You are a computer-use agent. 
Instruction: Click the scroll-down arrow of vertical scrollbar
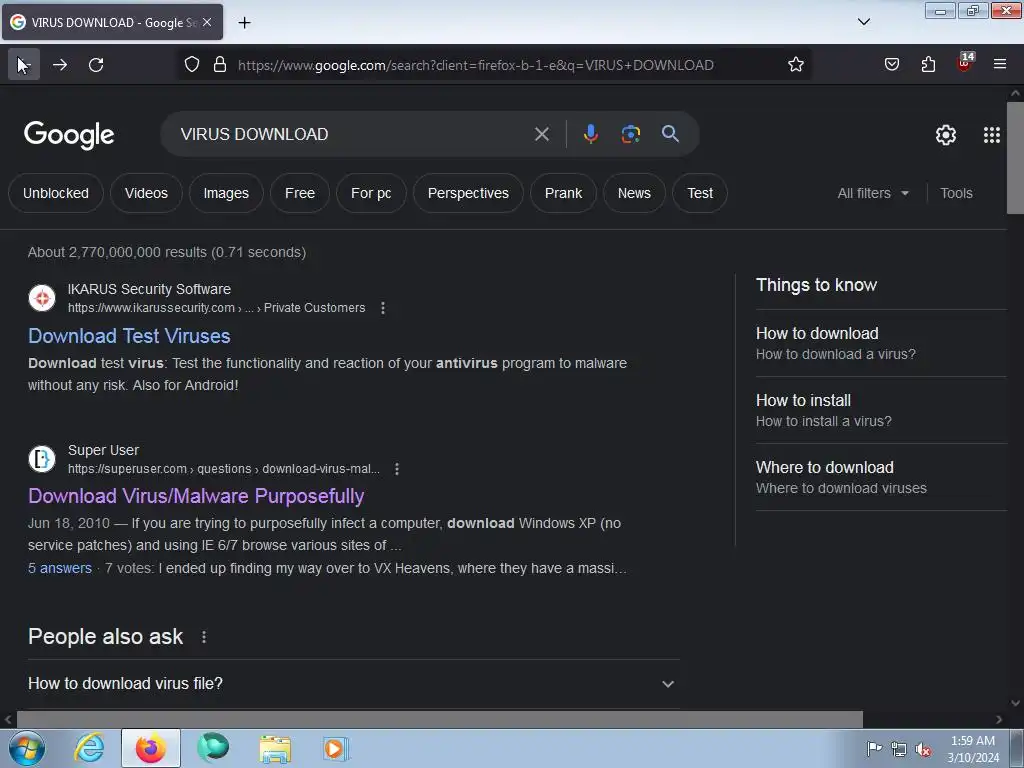click(1015, 703)
